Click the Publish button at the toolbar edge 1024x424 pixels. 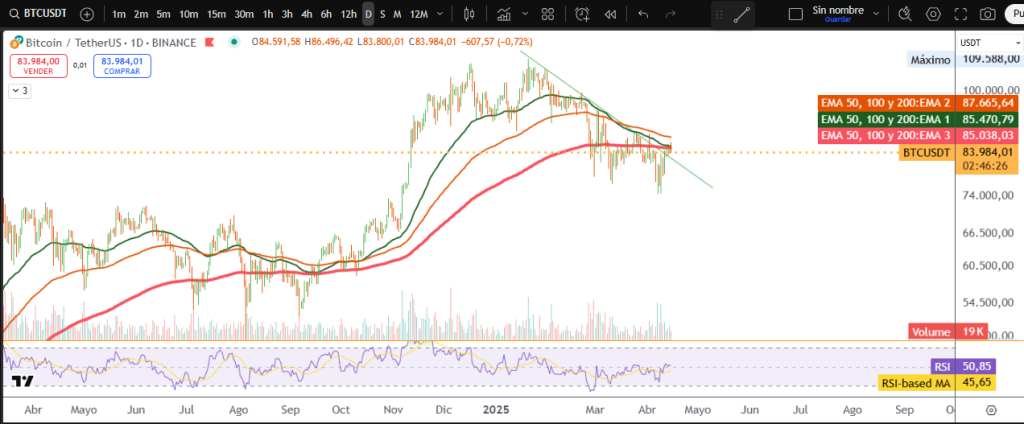tap(1016, 14)
